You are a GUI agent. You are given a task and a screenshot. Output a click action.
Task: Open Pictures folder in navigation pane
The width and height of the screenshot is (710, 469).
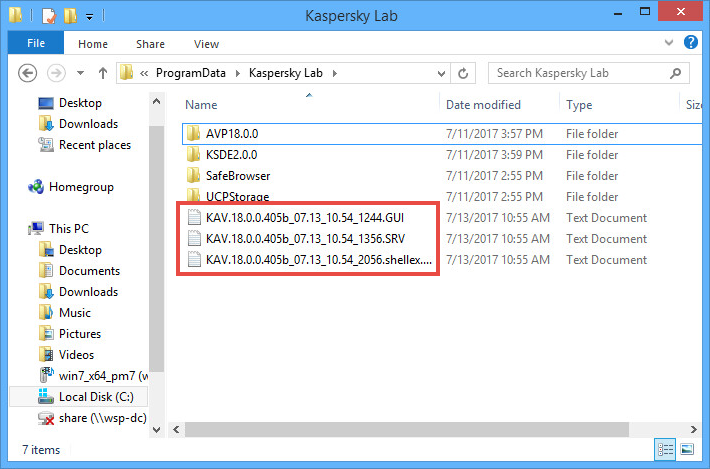(80, 334)
